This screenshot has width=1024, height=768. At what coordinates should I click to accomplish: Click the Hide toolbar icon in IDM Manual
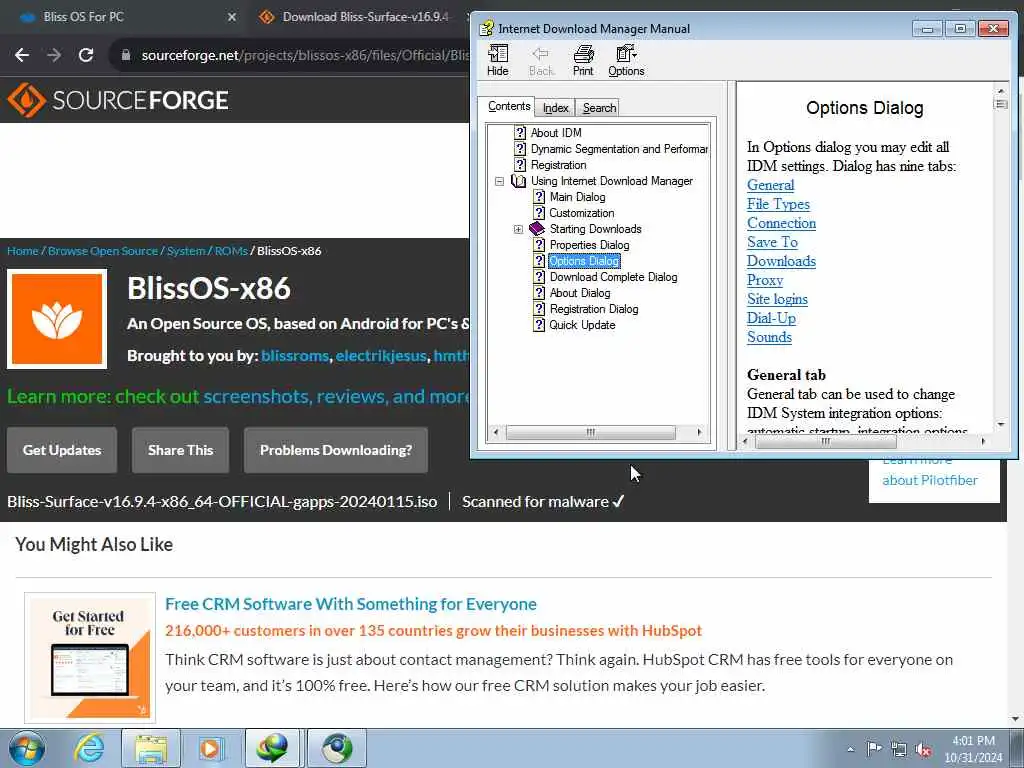pyautogui.click(x=498, y=60)
